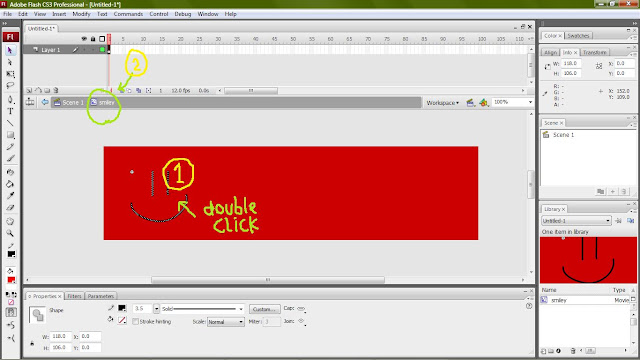The height and width of the screenshot is (360, 640).
Task: Open the Edit Symbols icon menu
Action: point(484,102)
